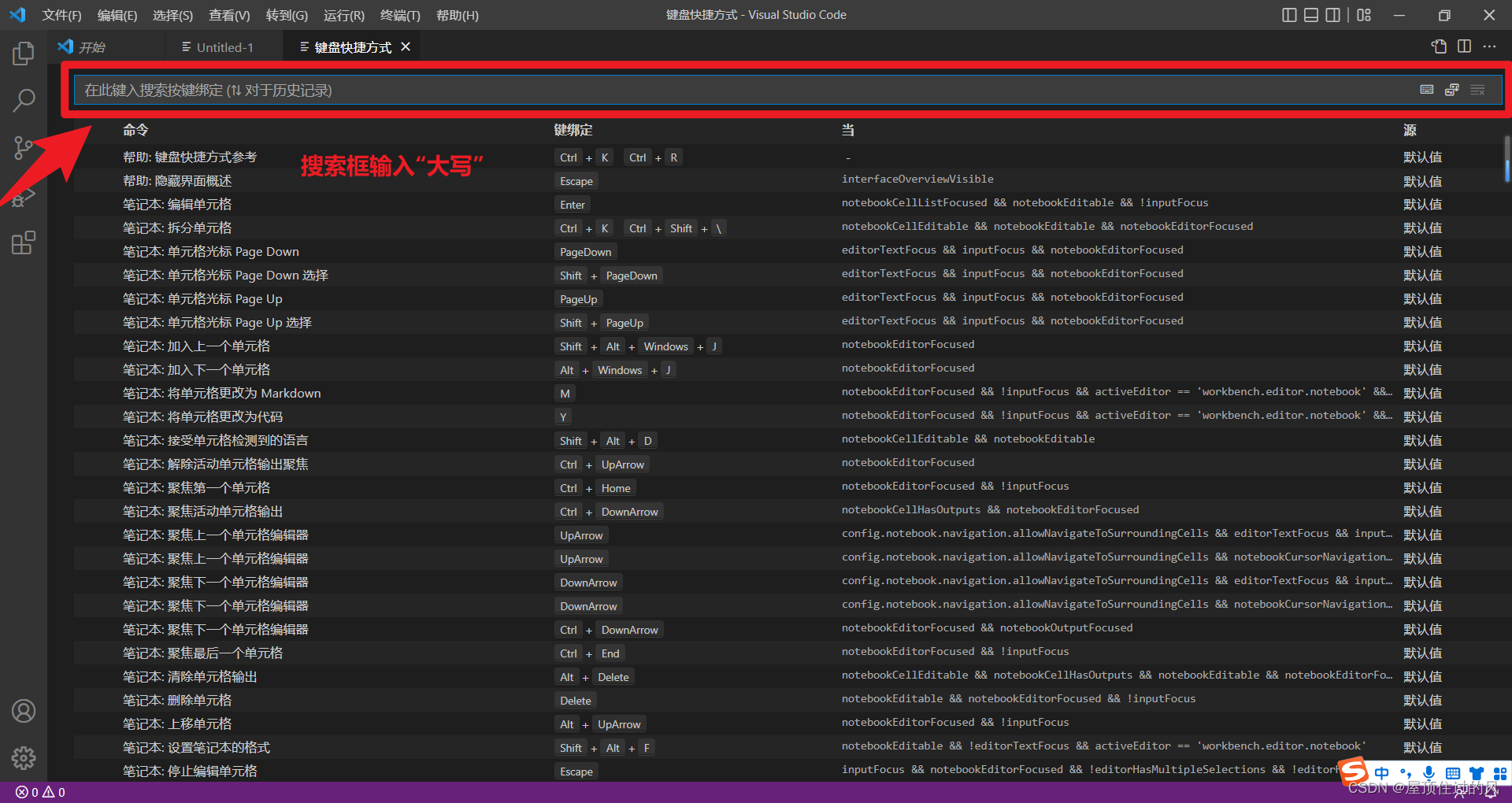Select row 笔记本: 编辑单元格
1512x803 pixels.
[x=788, y=205]
